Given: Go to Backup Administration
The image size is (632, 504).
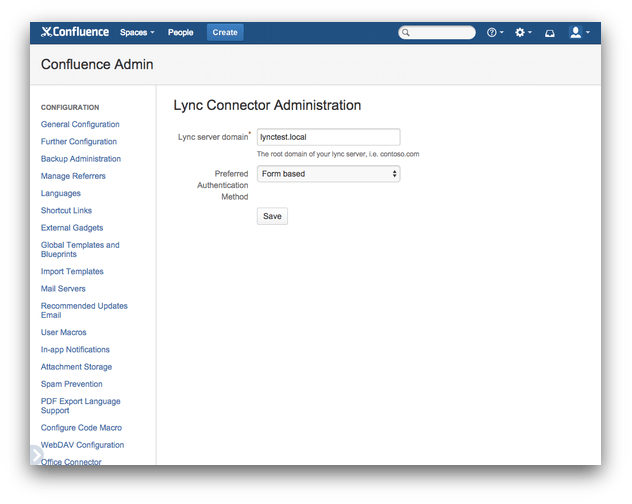Looking at the screenshot, I should coord(81,159).
